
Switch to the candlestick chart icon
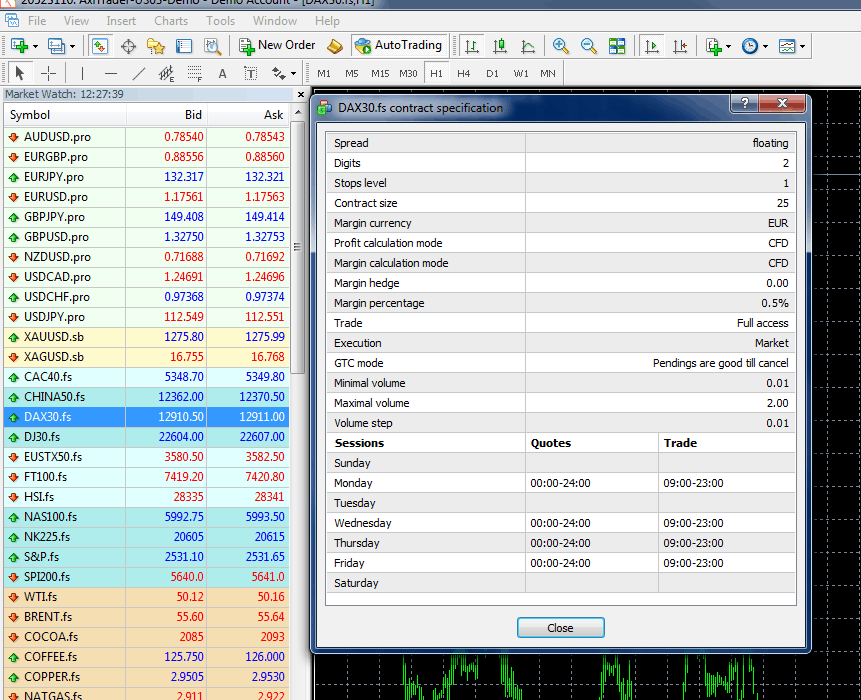tap(500, 46)
